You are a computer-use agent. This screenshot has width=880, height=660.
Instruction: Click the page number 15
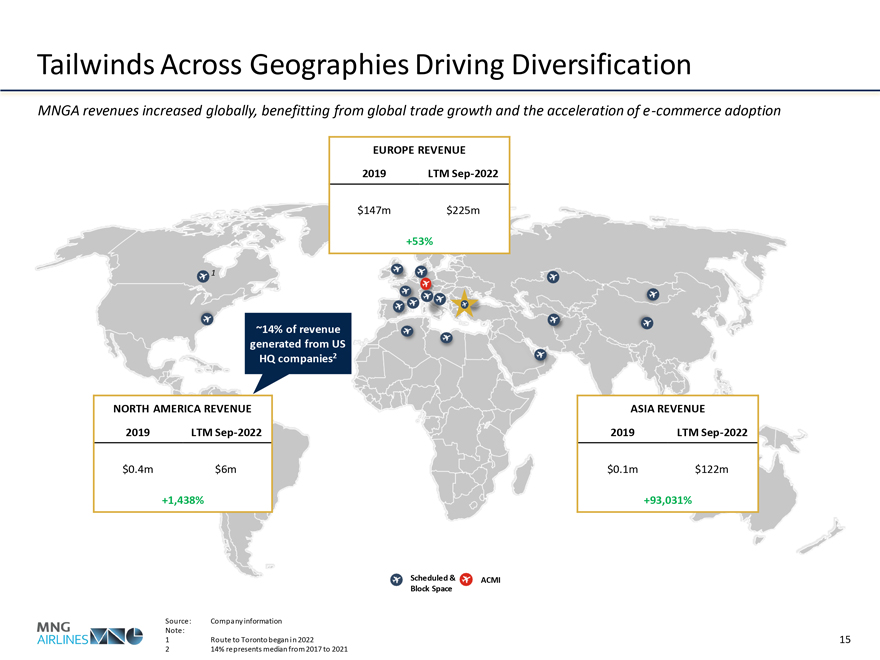click(845, 639)
